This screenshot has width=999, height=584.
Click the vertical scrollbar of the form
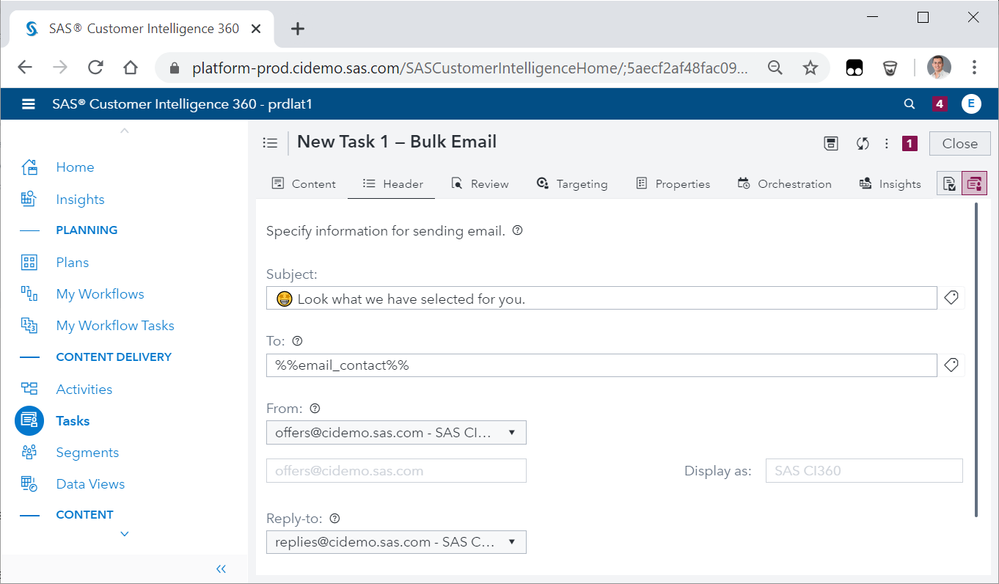coord(976,360)
